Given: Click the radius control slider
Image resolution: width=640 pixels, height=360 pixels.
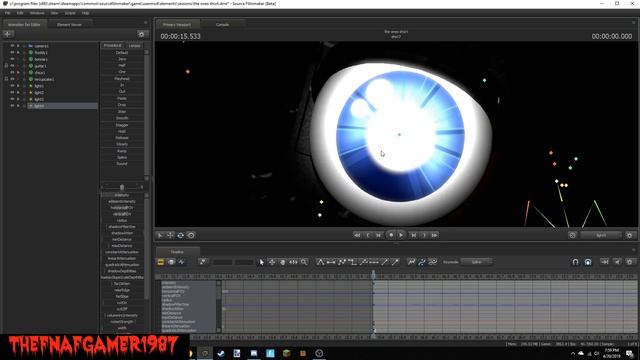Looking at the screenshot, I should pyautogui.click(x=122, y=220).
